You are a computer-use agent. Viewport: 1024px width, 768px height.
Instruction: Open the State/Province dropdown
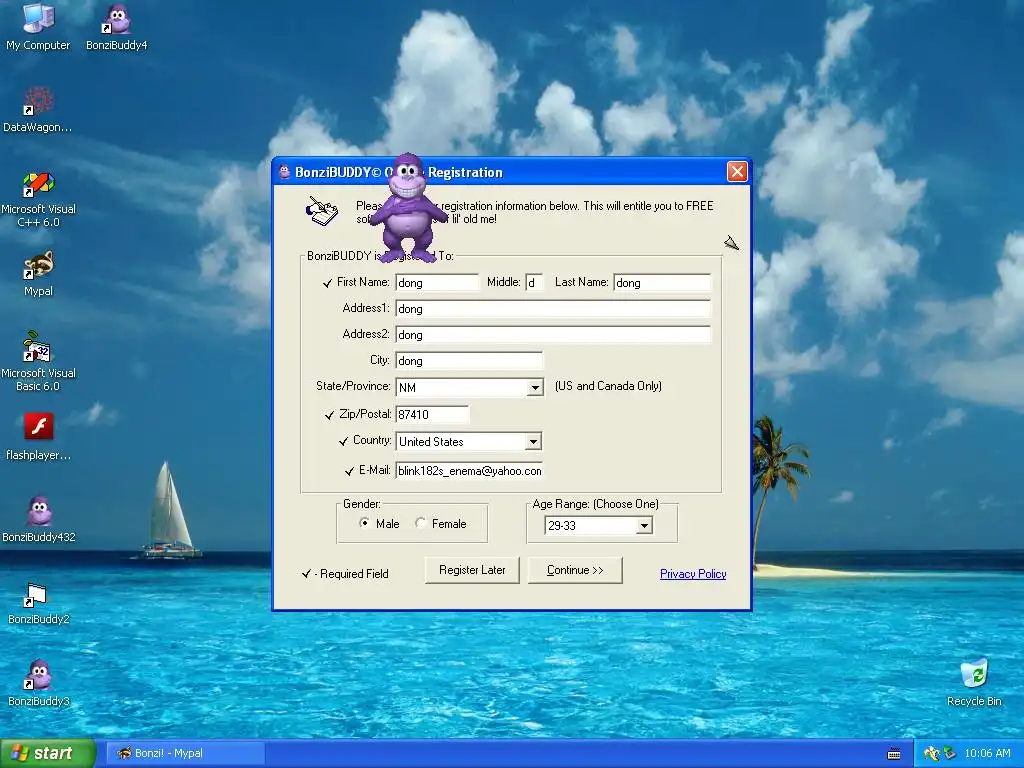[535, 387]
